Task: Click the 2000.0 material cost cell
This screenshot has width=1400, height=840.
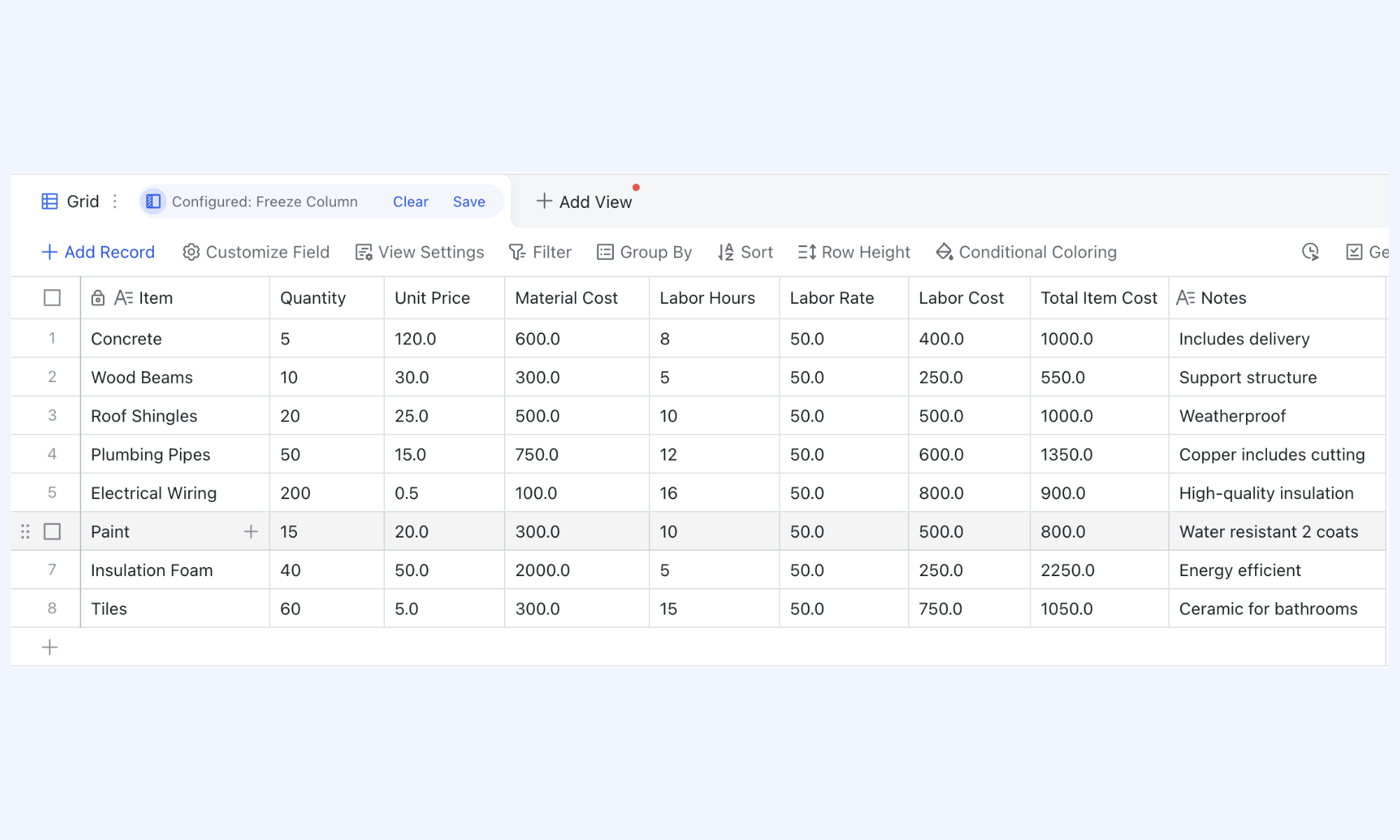Action: tap(577, 570)
